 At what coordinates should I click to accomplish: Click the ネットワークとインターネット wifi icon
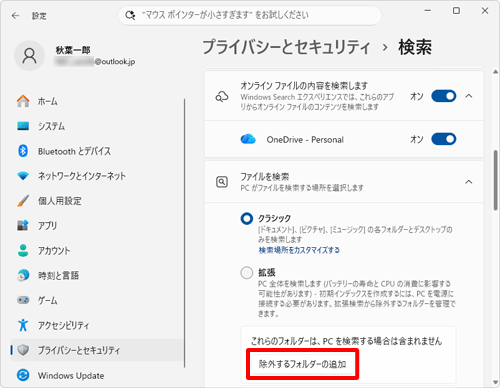23,176
